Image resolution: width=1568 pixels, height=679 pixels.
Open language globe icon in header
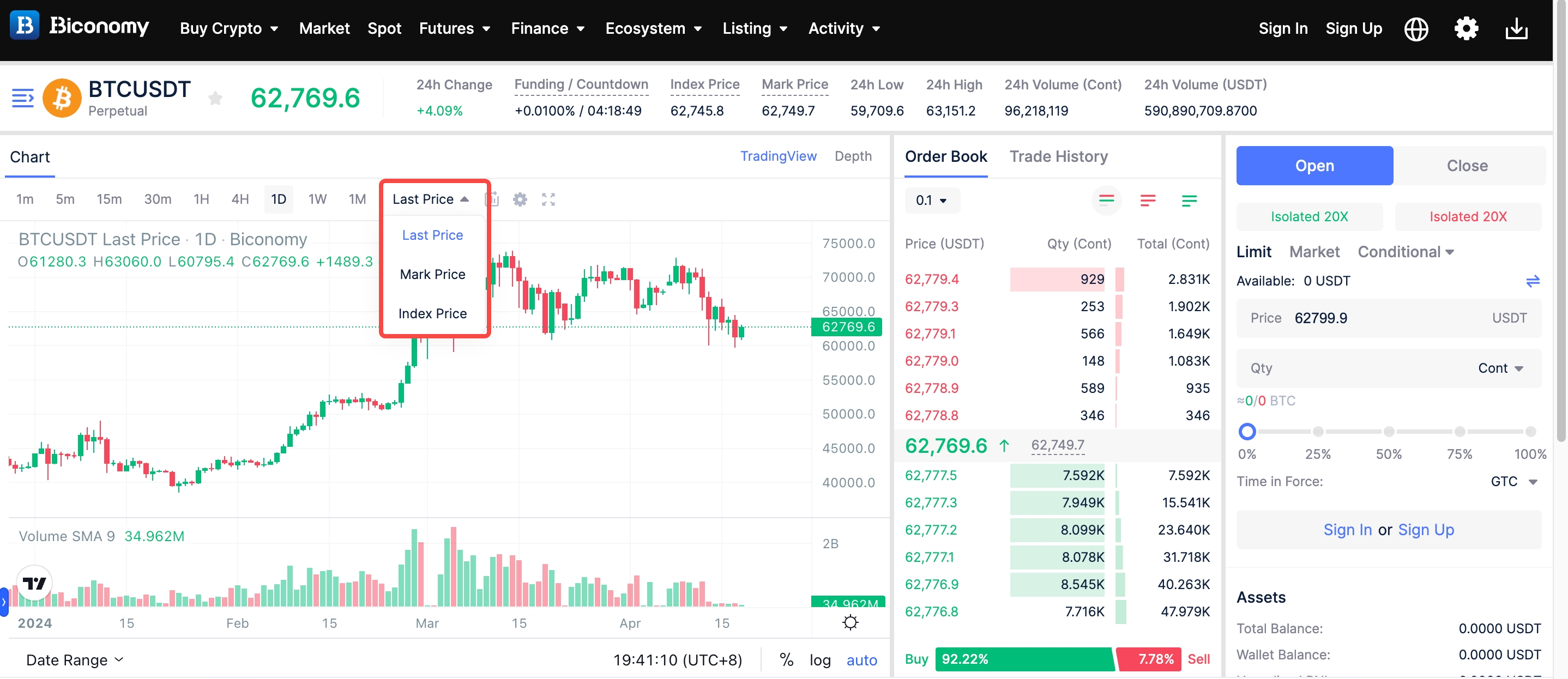point(1416,28)
